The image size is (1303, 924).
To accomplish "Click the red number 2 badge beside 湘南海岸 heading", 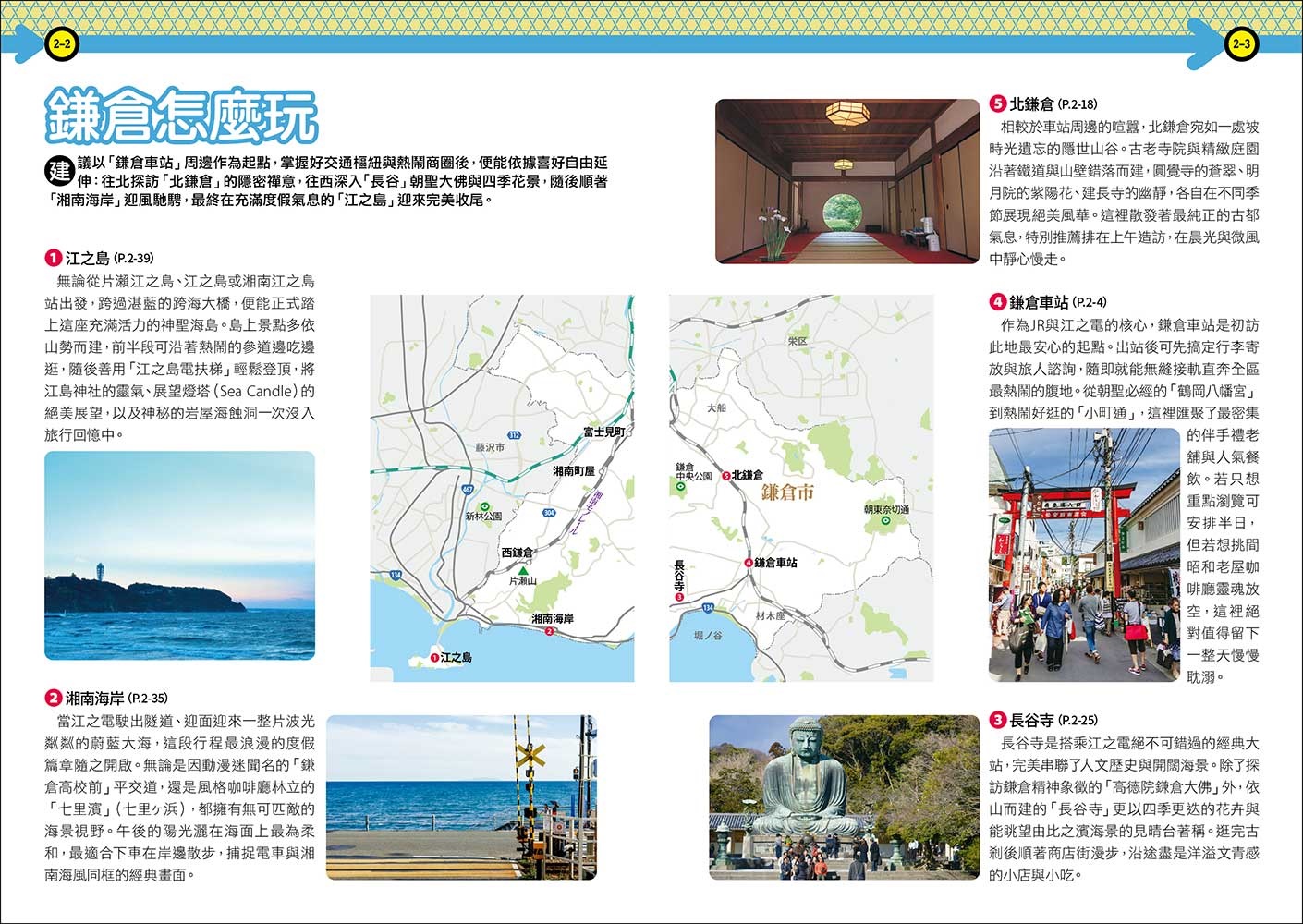I will [53, 698].
